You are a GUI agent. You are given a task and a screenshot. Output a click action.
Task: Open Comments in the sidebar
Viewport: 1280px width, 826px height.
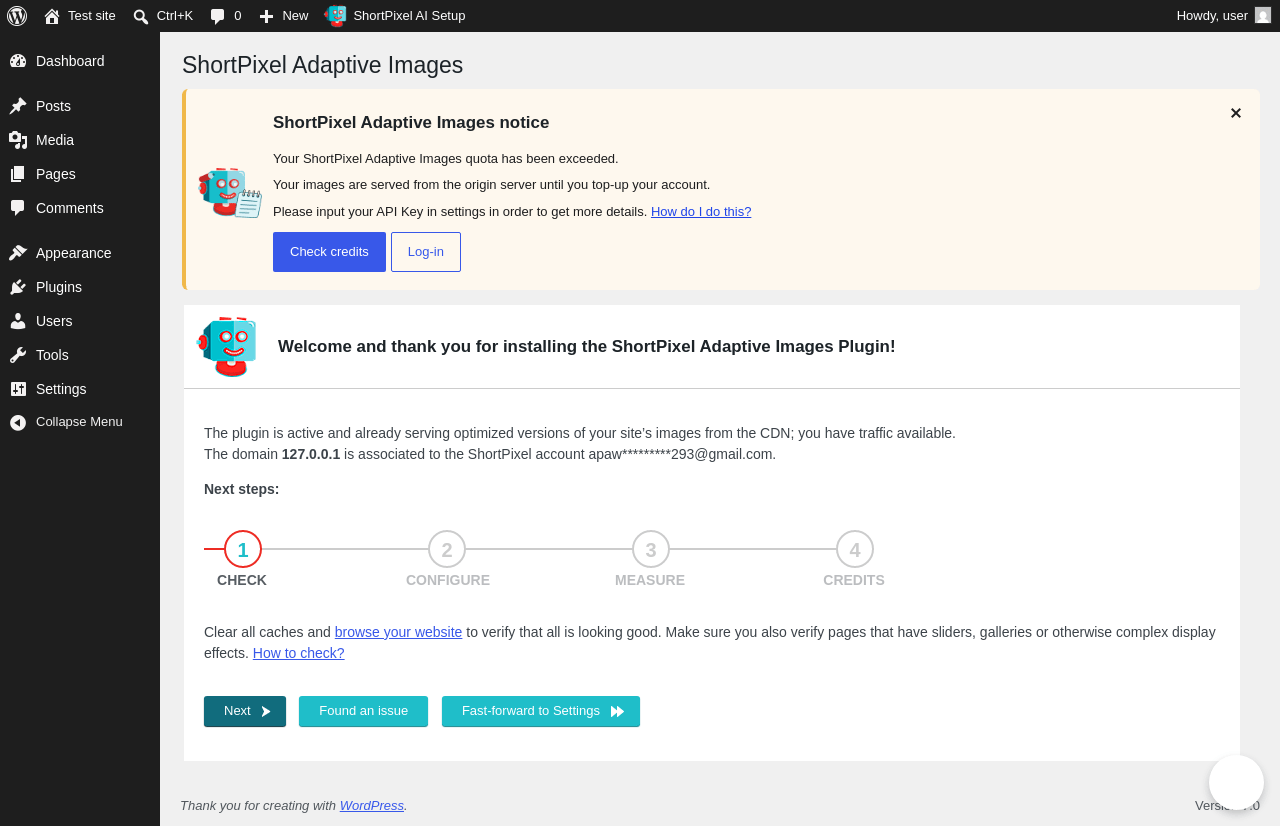pos(80,208)
